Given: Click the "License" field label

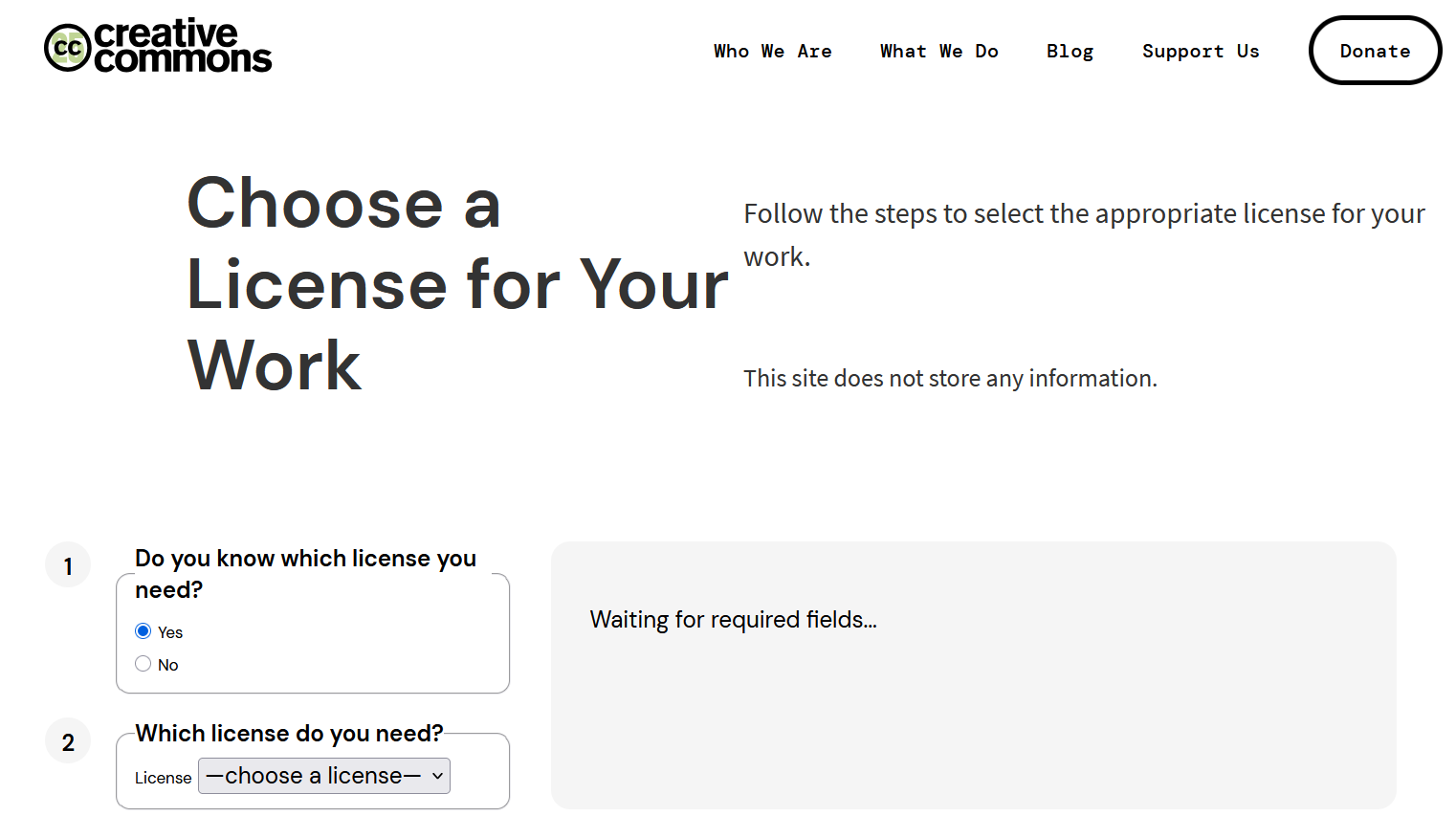Looking at the screenshot, I should (x=163, y=778).
